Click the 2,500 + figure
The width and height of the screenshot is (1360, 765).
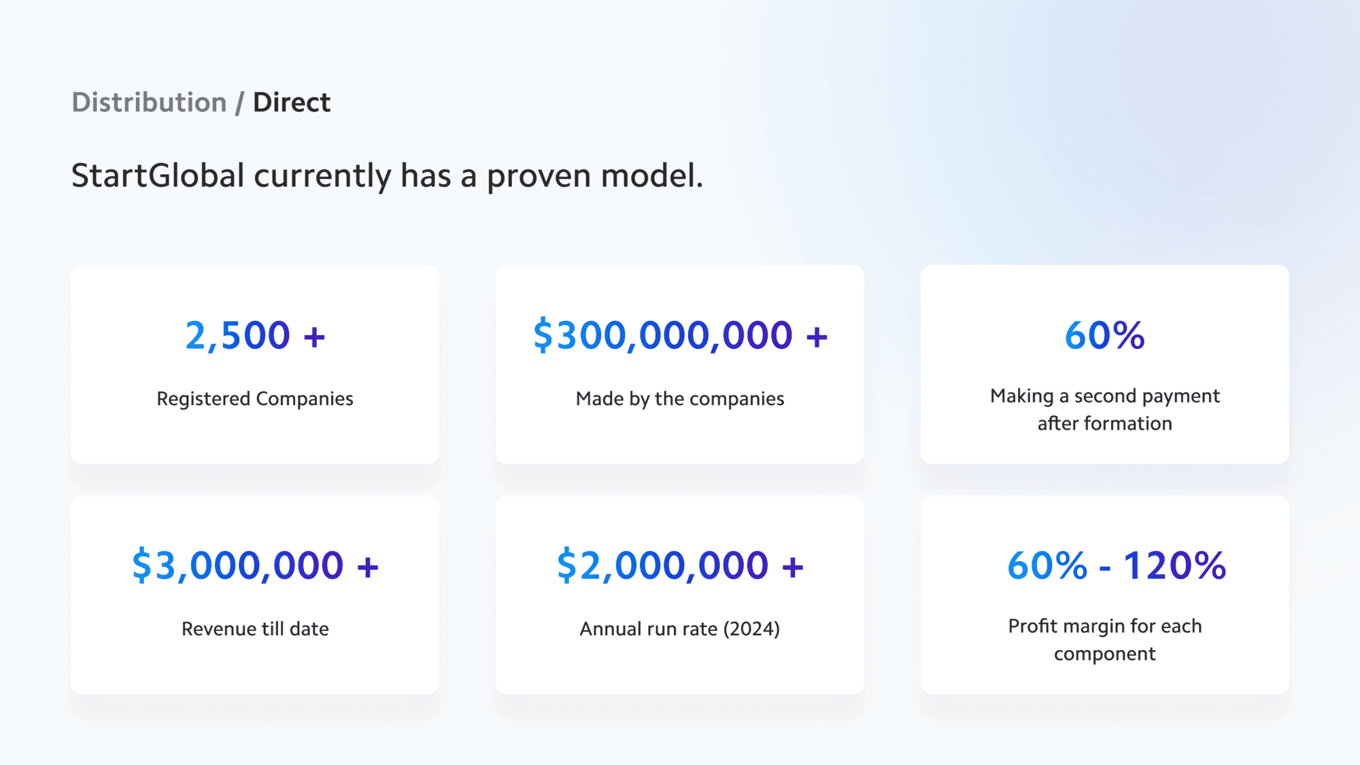pyautogui.click(x=255, y=336)
